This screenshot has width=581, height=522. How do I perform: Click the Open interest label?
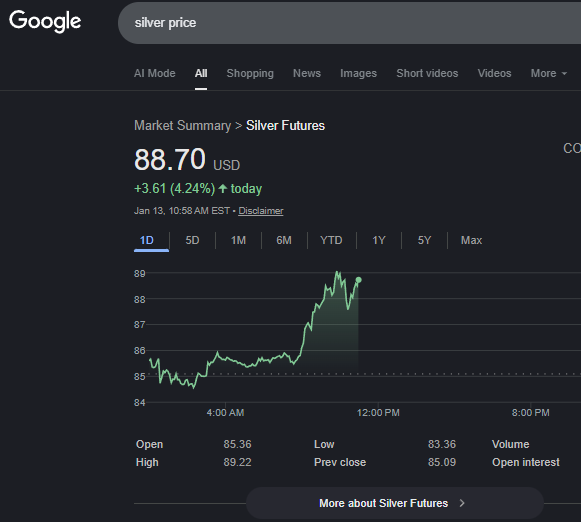[x=526, y=462]
